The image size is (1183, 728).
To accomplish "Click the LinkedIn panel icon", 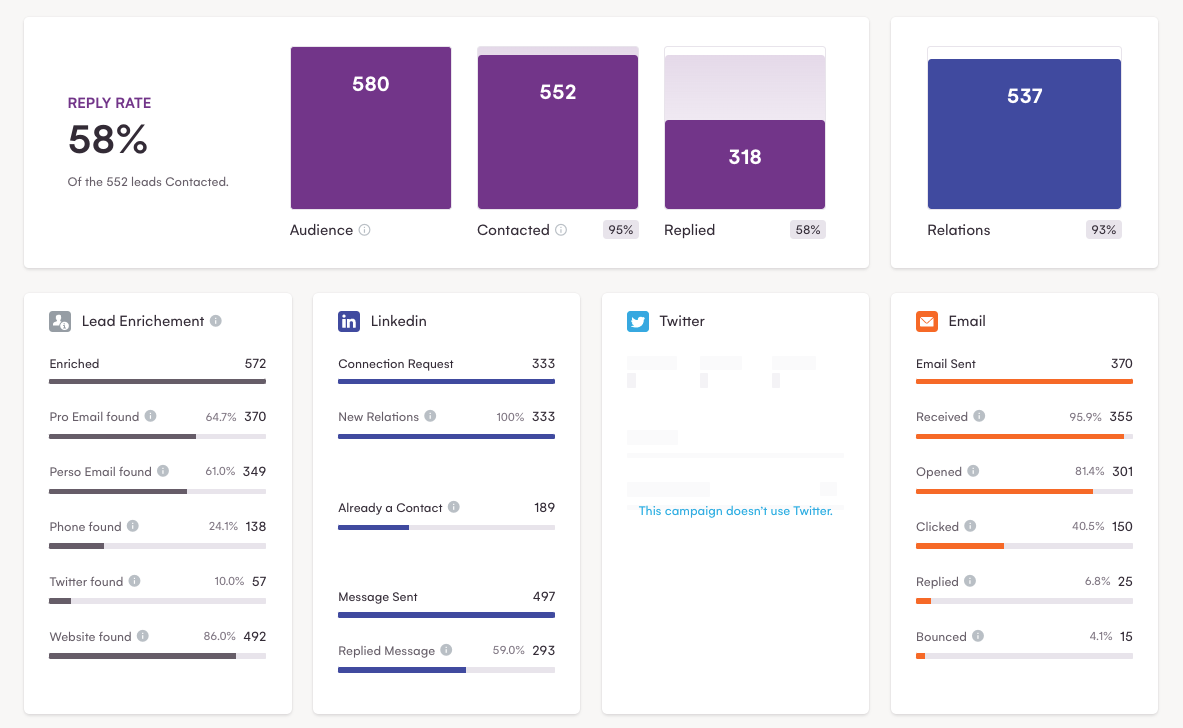I will (349, 321).
